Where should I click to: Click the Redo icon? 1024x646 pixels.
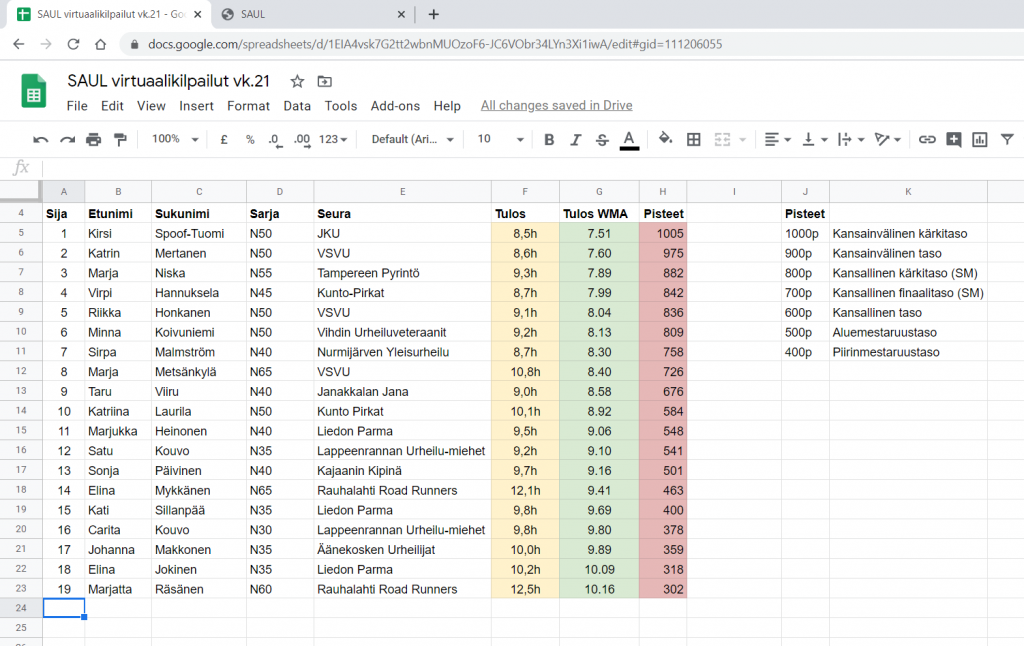click(67, 140)
